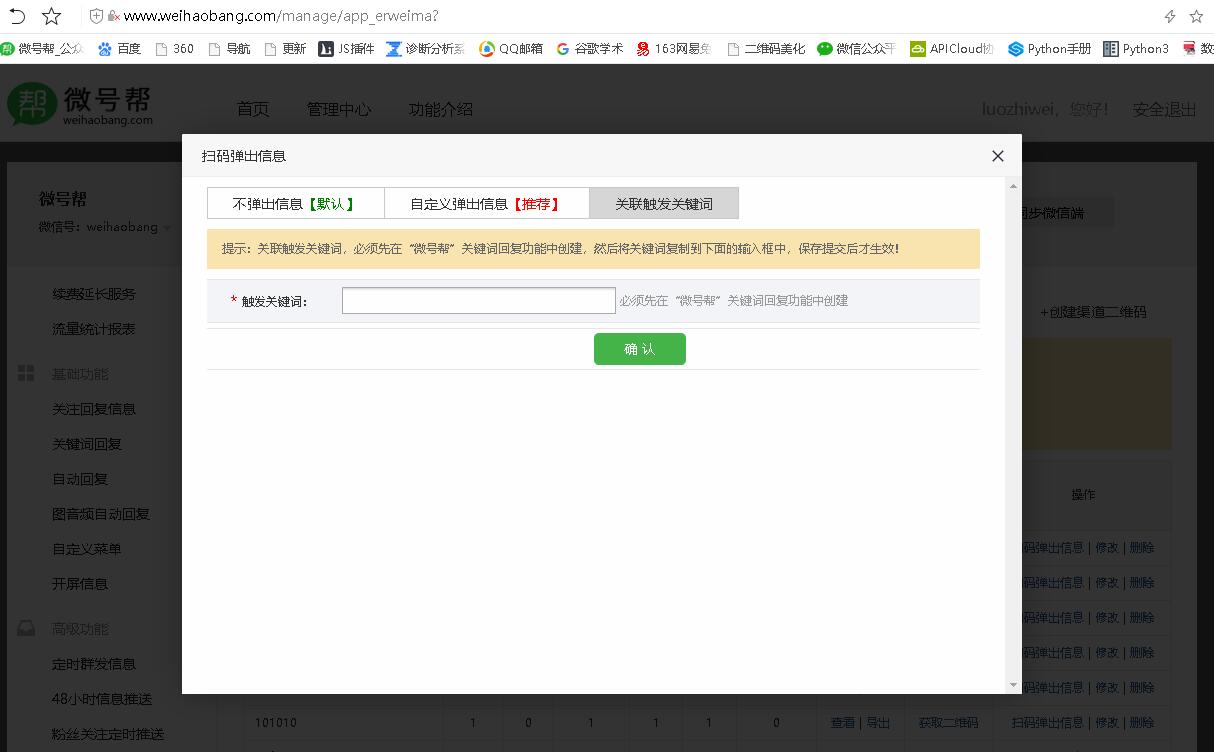Viewport: 1214px width, 752px height.
Task: Open the 百度 bookmark
Action: (x=119, y=48)
